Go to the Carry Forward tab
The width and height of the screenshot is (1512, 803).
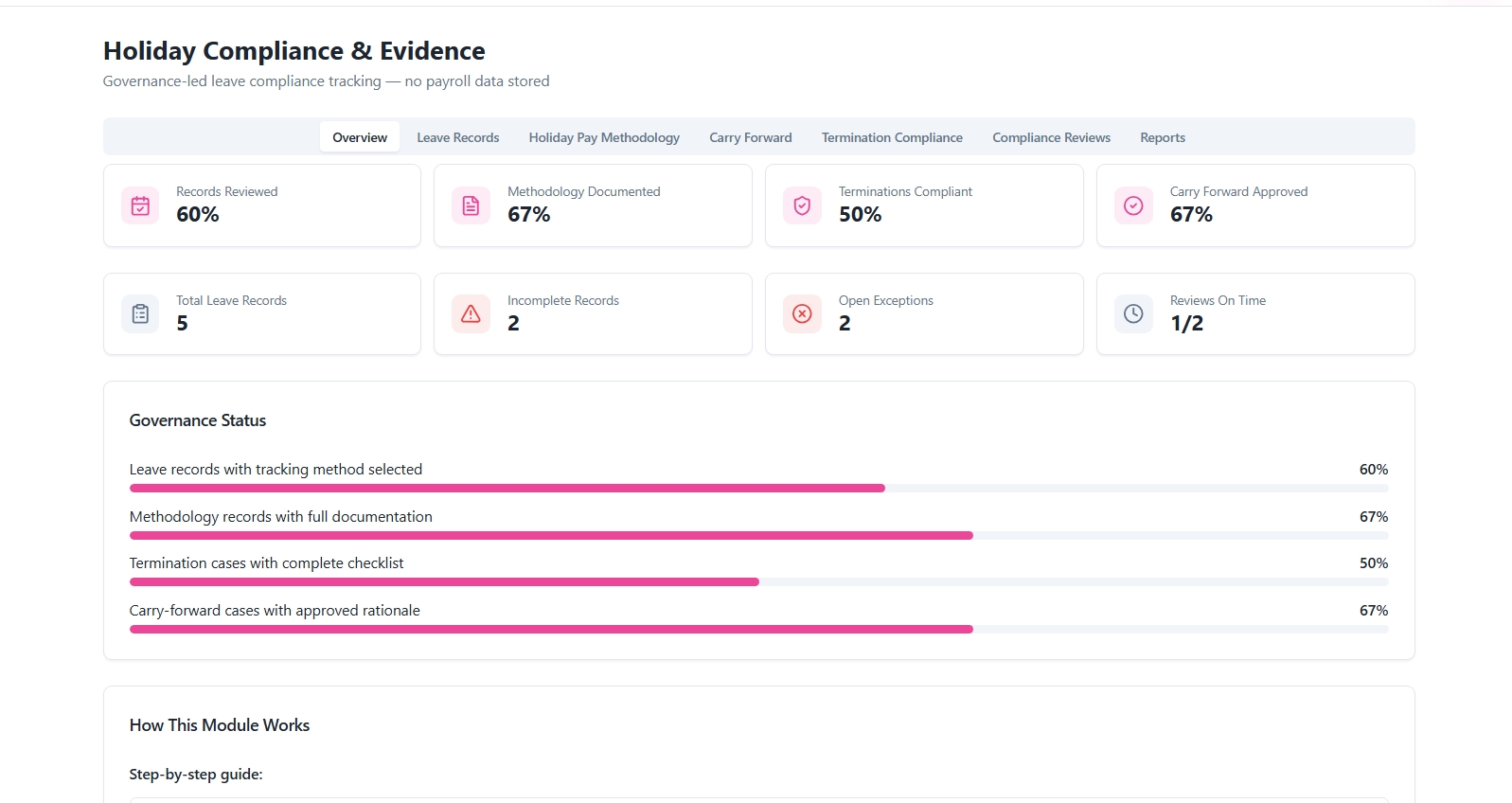click(750, 137)
